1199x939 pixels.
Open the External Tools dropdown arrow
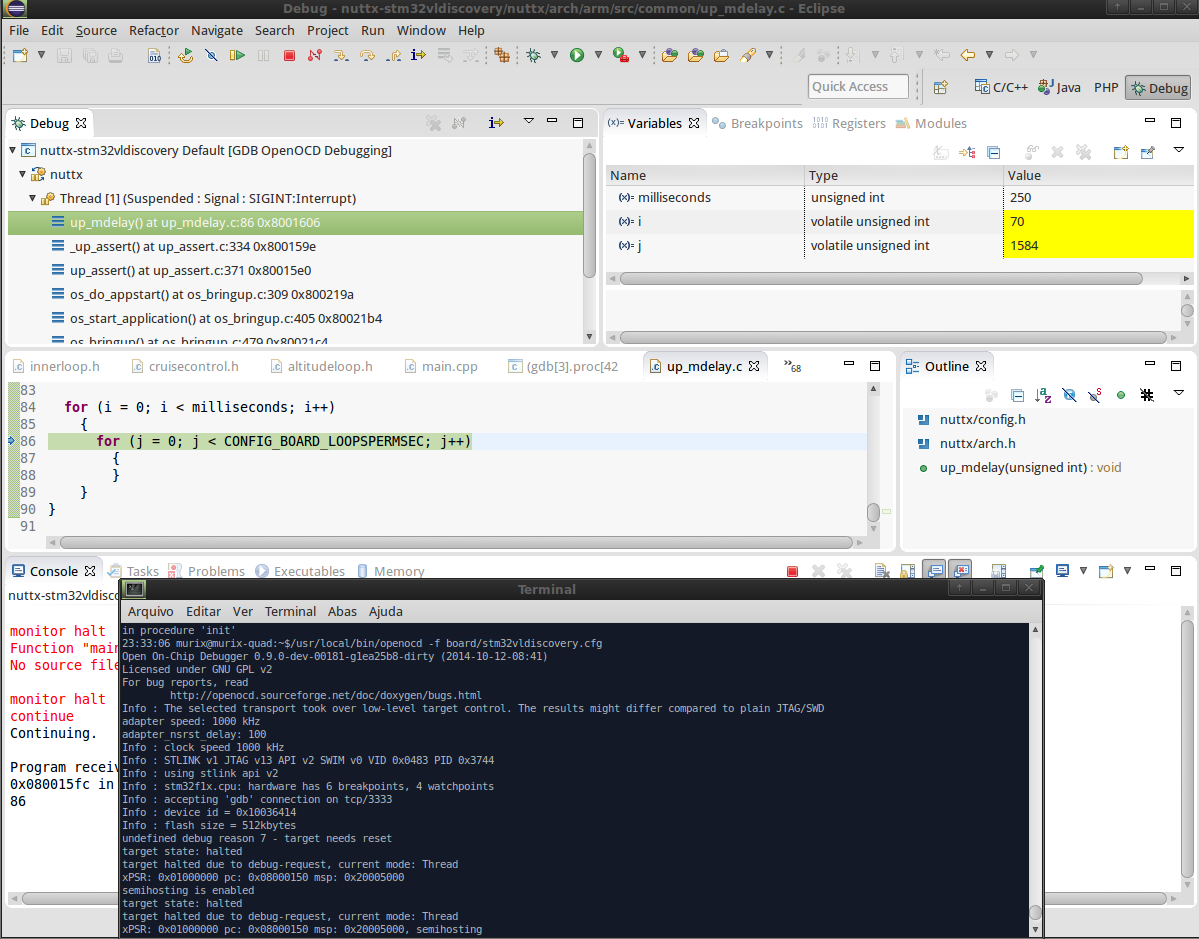642,55
